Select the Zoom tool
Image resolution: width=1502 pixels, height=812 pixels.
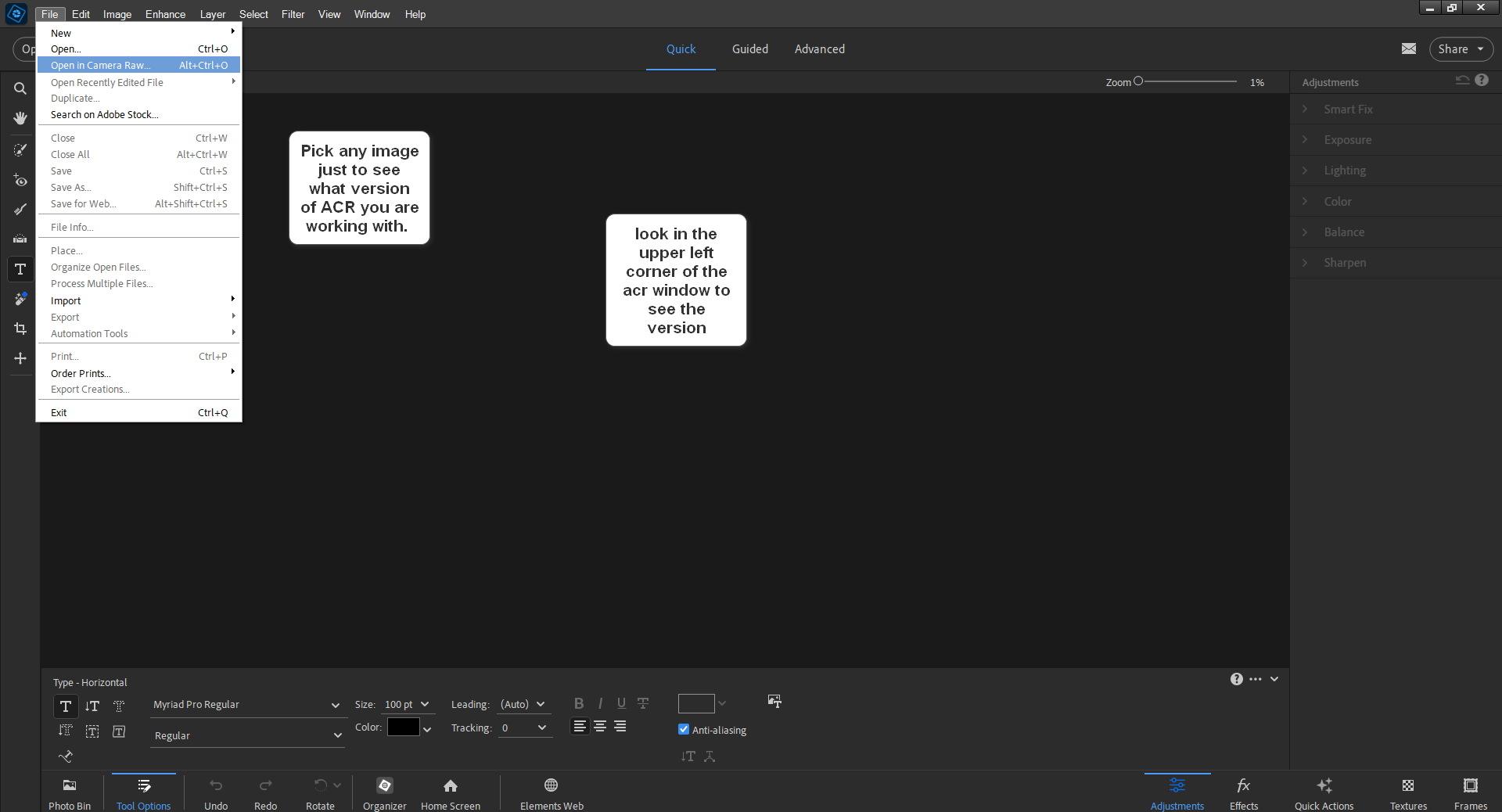click(20, 88)
